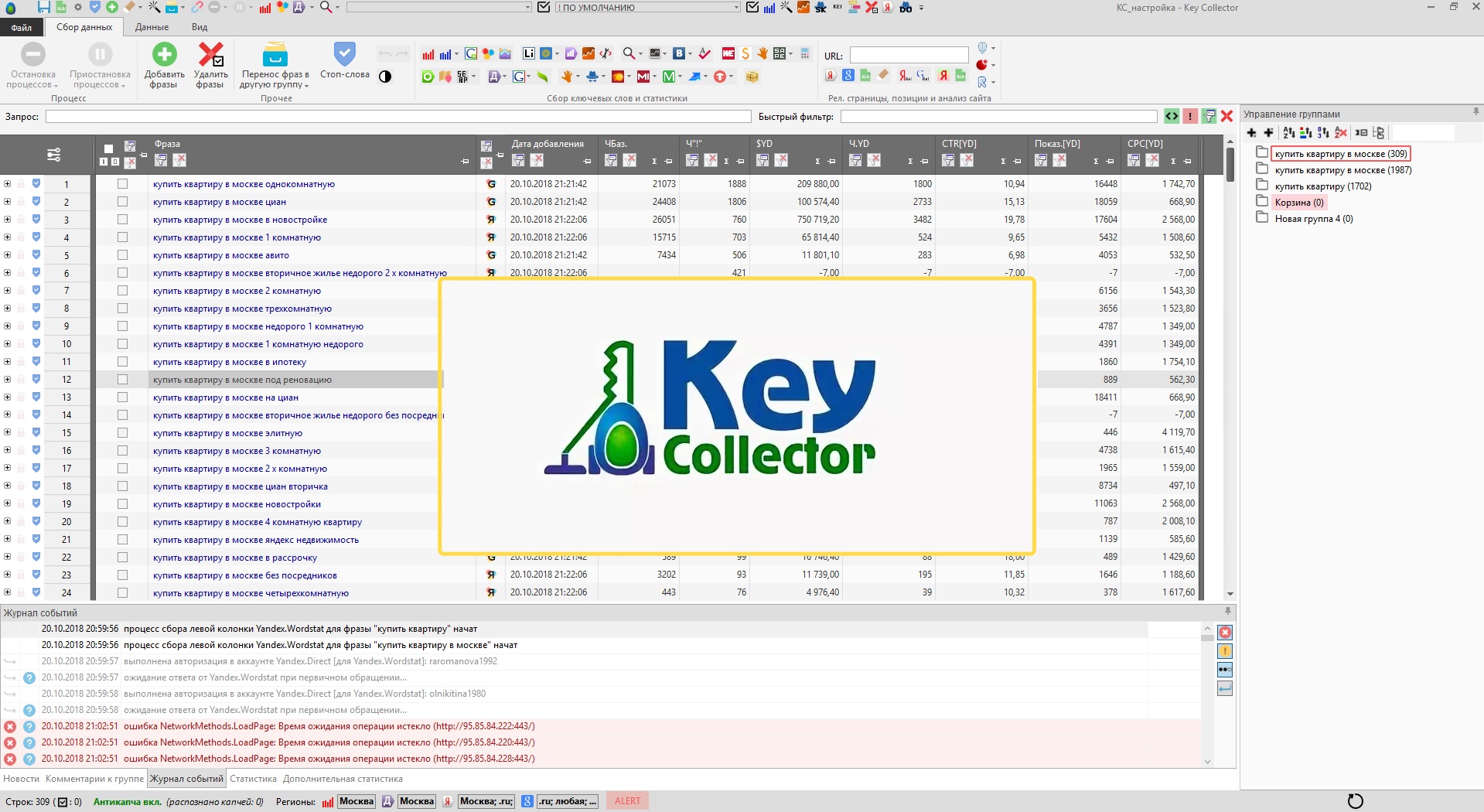Click the ';ru; любая; ...' Google region button
1484x812 pixels.
568,801
